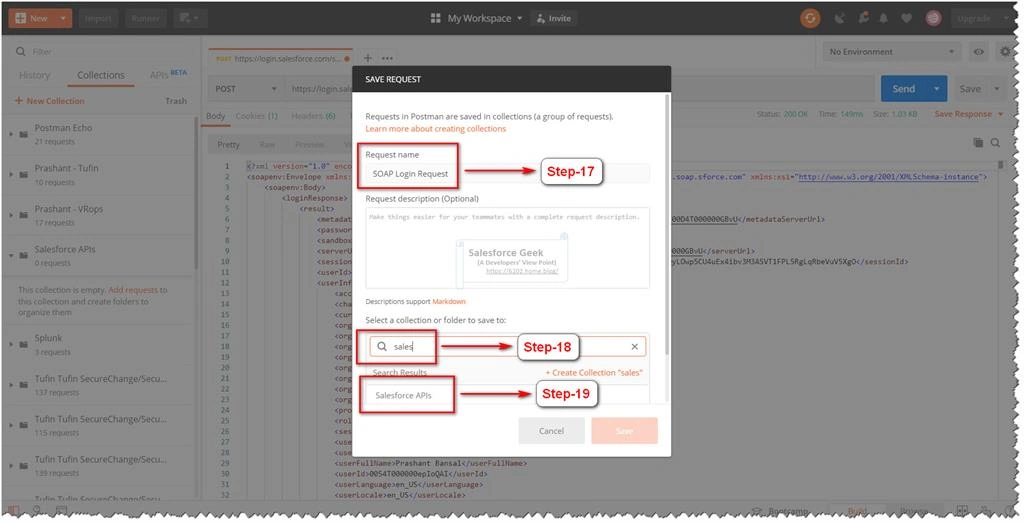Click the Upgrade button
Screen dimensions: 1024x523
pyautogui.click(x=974, y=18)
